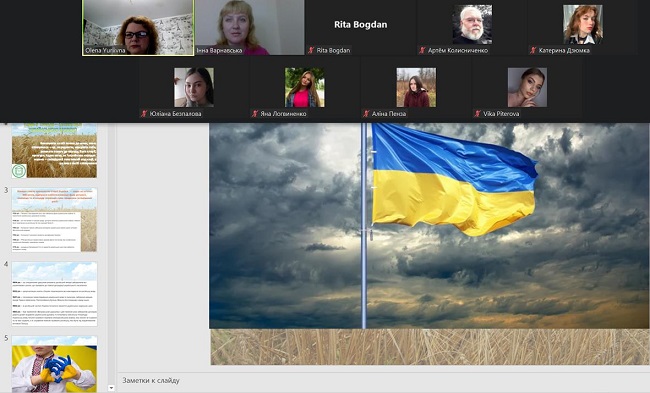The height and width of the screenshot is (393, 650).
Task: Click Rita Bogdan's name tile
Action: [361, 27]
